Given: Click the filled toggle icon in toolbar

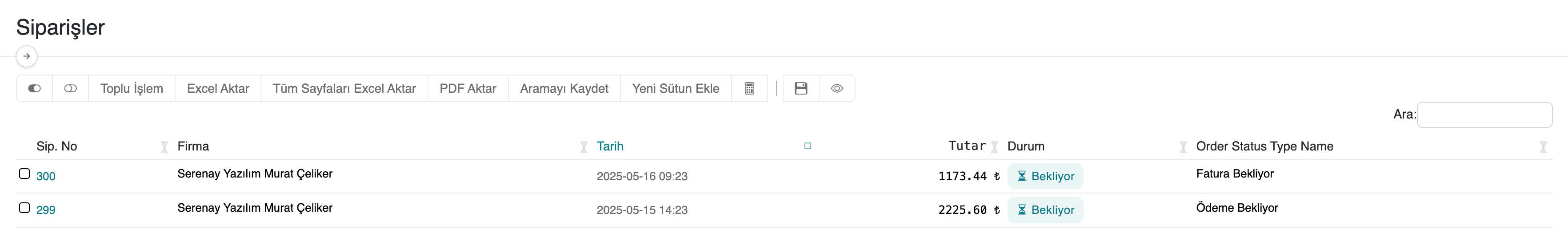Looking at the screenshot, I should tap(35, 89).
